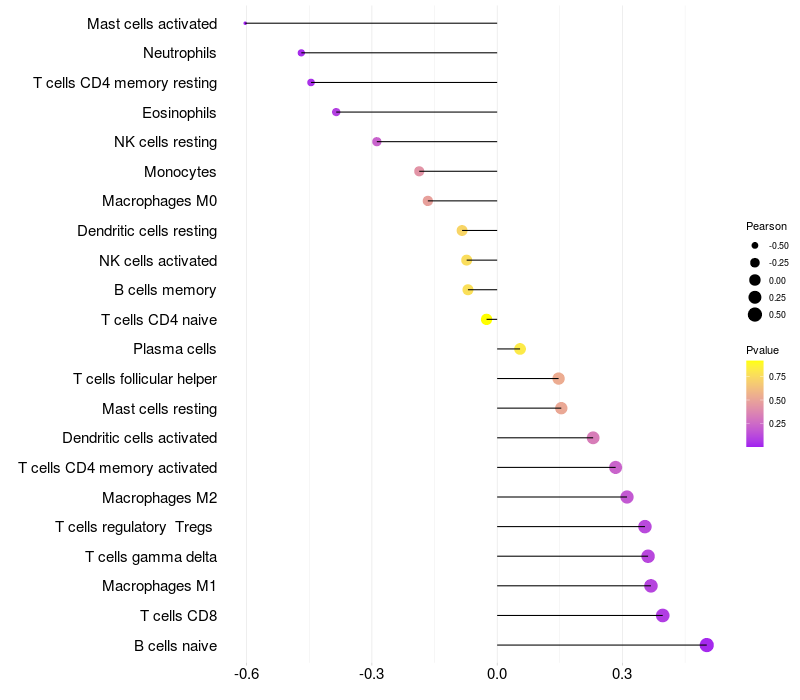The width and height of the screenshot is (800, 700).
Task: Click the Dendritic cells activated point
Action: coord(593,438)
